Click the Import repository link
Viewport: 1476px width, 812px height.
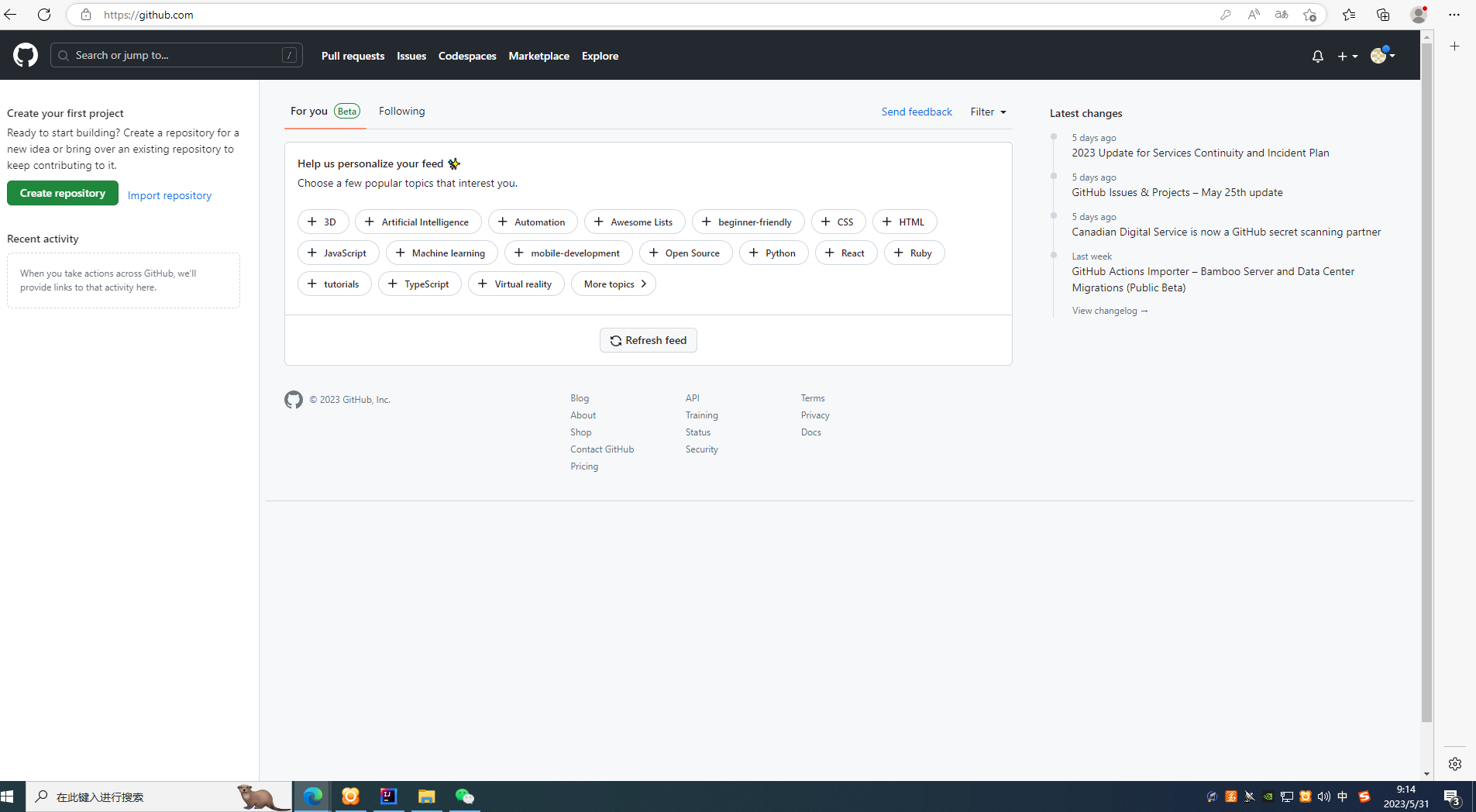click(x=170, y=195)
